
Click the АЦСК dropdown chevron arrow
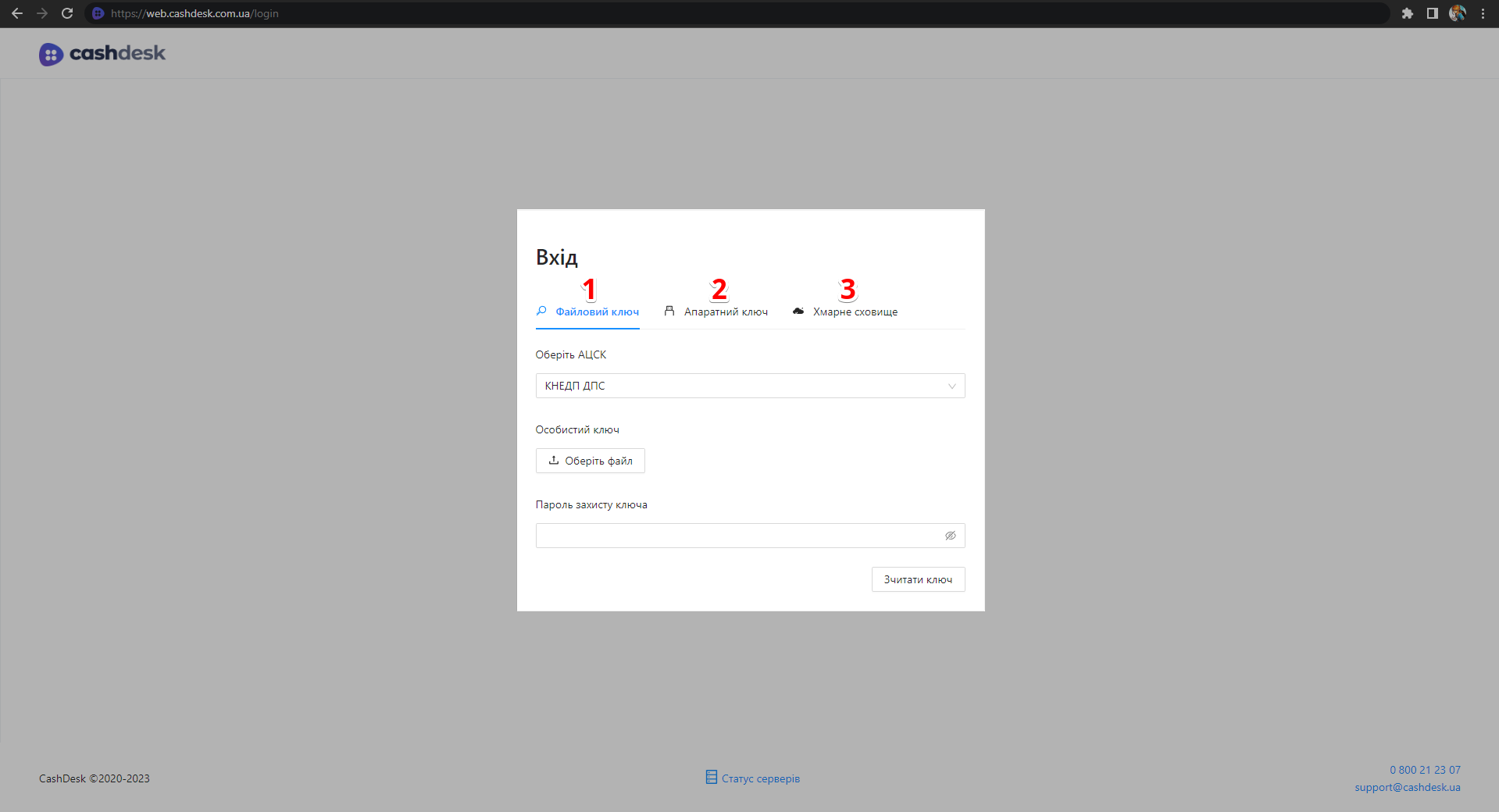tap(951, 386)
